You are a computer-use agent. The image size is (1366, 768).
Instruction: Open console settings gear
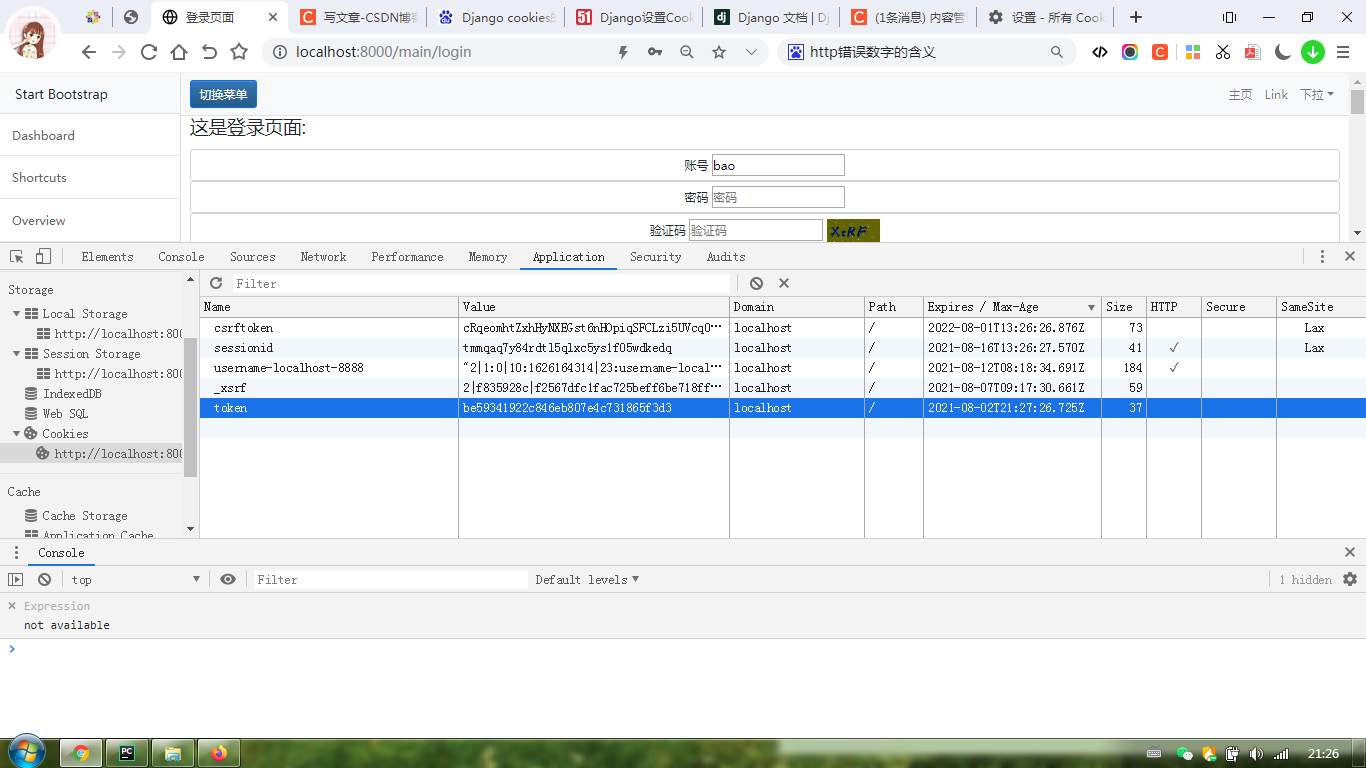(x=1350, y=579)
